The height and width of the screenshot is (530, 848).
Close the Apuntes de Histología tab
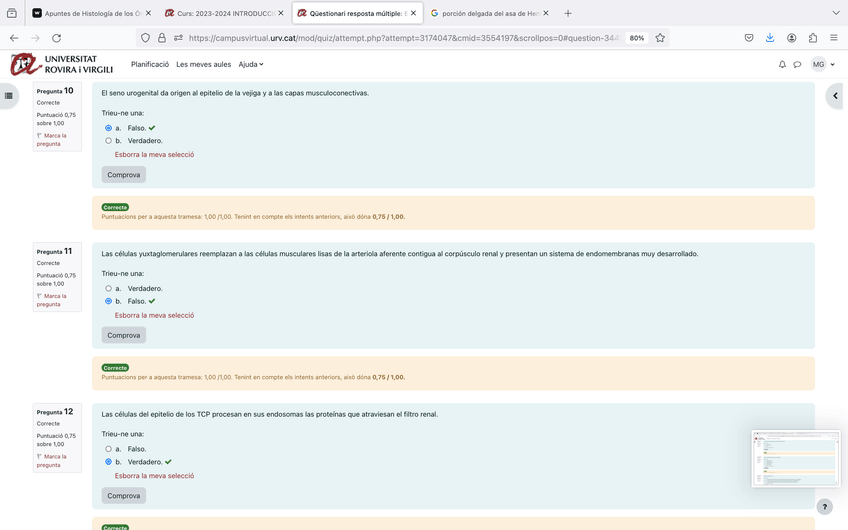[x=148, y=13]
